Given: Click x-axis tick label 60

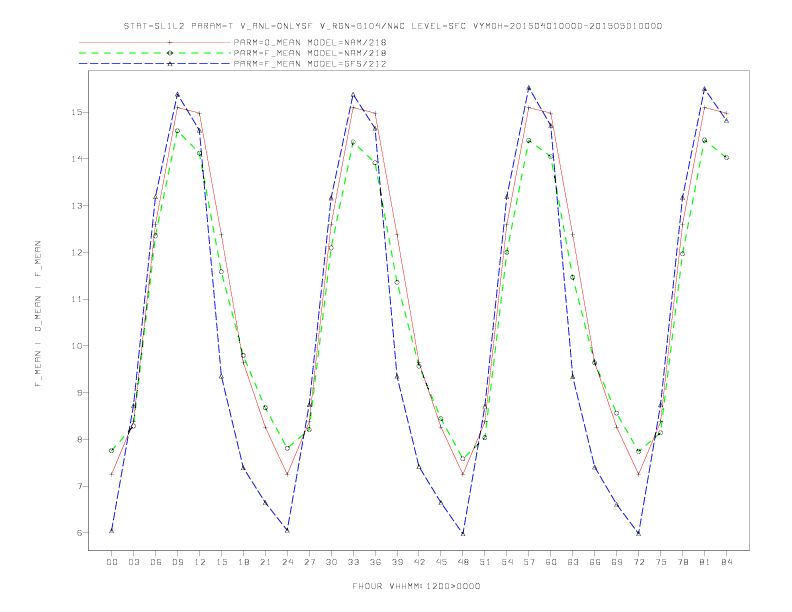Looking at the screenshot, I should coord(551,562).
